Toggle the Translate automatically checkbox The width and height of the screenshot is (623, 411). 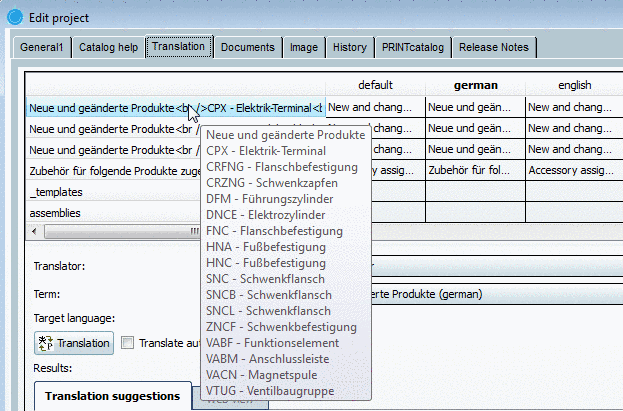pyautogui.click(x=128, y=343)
